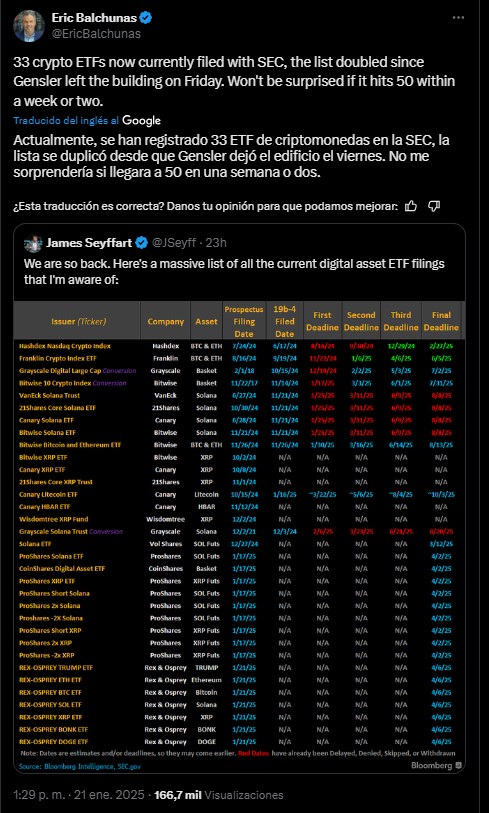Click the 'Company' column header
Viewport: 489px width, 813px height.
(x=165, y=321)
